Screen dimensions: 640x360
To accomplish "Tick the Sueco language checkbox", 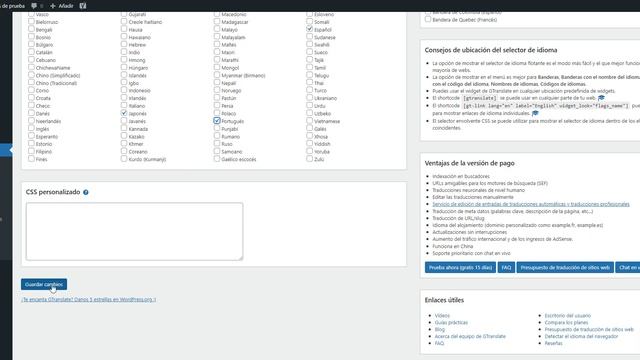I will 309,52.
